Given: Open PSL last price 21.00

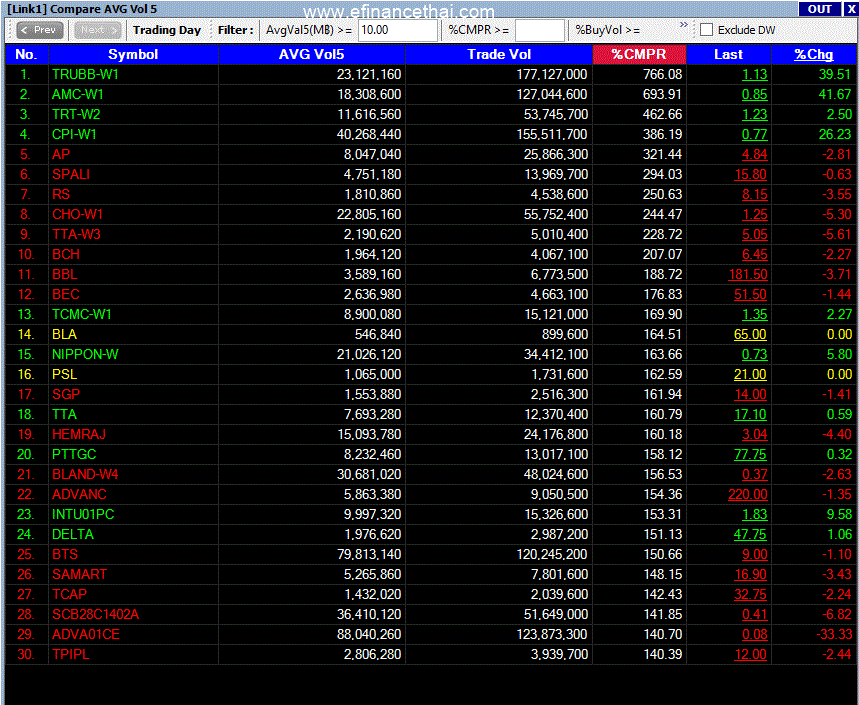Looking at the screenshot, I should [x=751, y=375].
